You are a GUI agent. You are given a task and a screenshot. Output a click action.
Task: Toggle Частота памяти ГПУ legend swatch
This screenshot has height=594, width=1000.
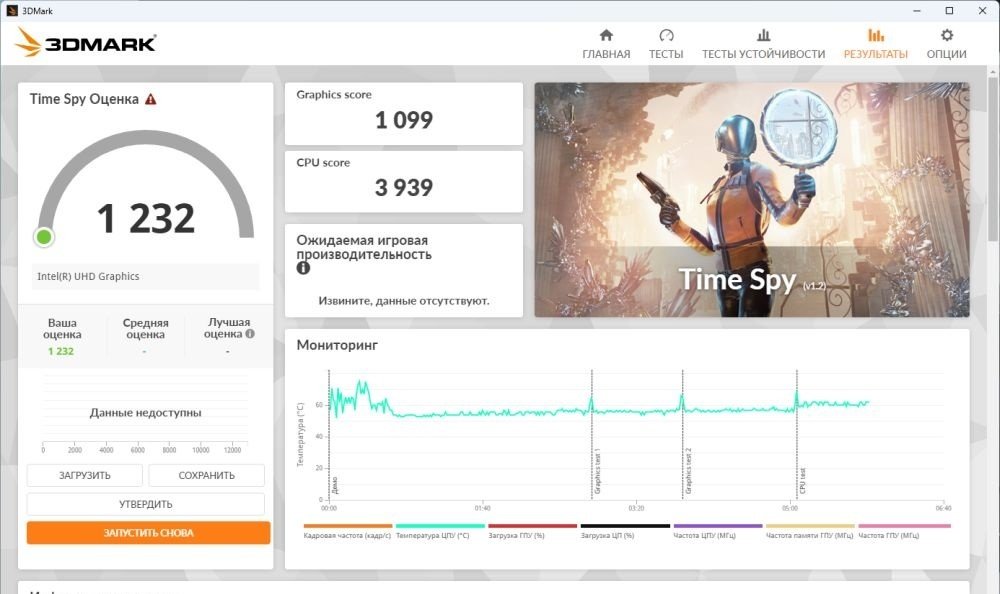coord(810,526)
